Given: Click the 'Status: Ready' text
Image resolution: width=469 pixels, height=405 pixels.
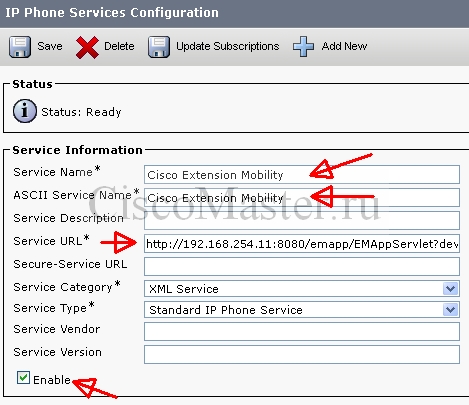Looking at the screenshot, I should 81,112.
